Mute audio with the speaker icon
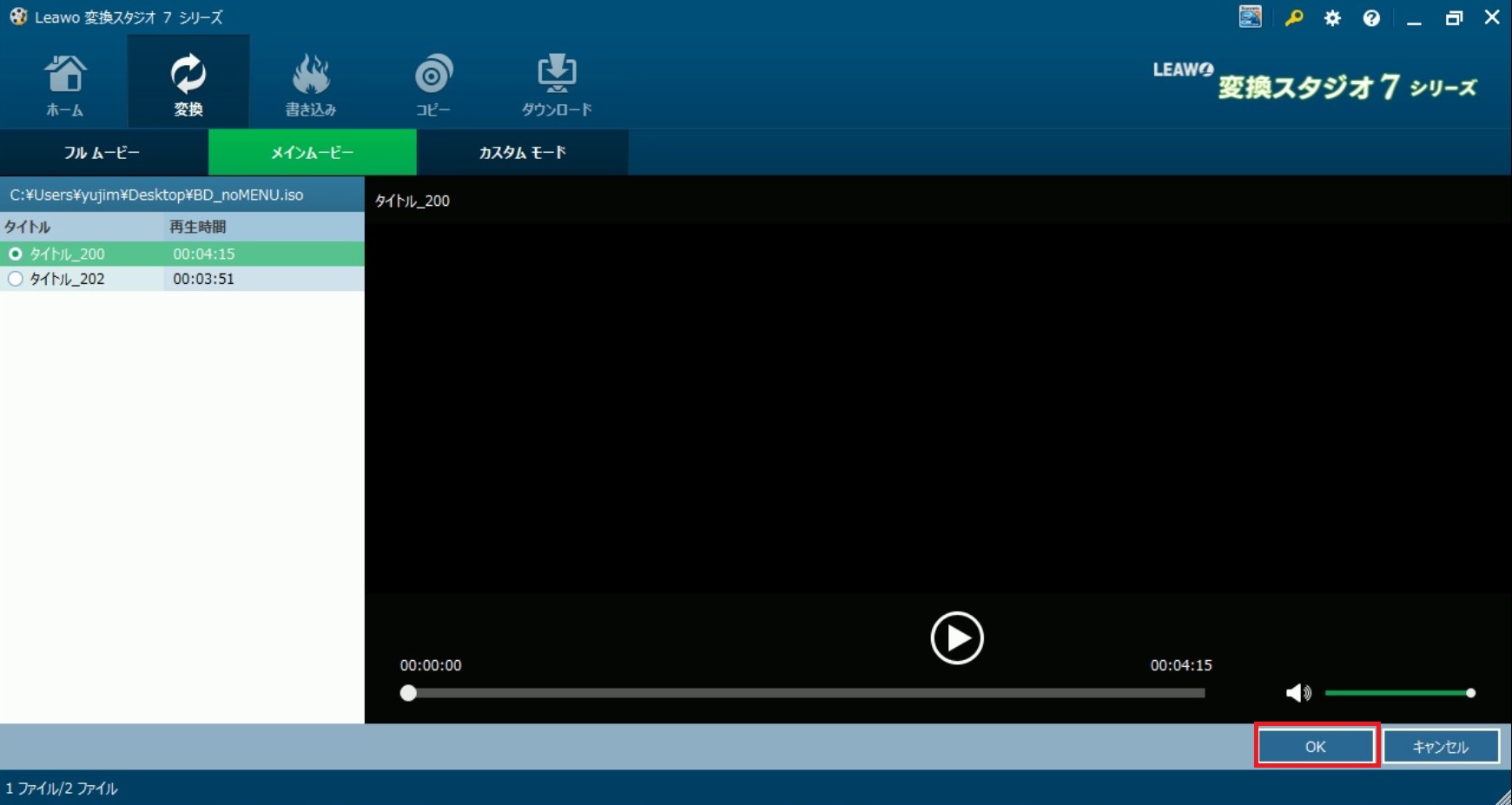1512x805 pixels. click(1297, 693)
